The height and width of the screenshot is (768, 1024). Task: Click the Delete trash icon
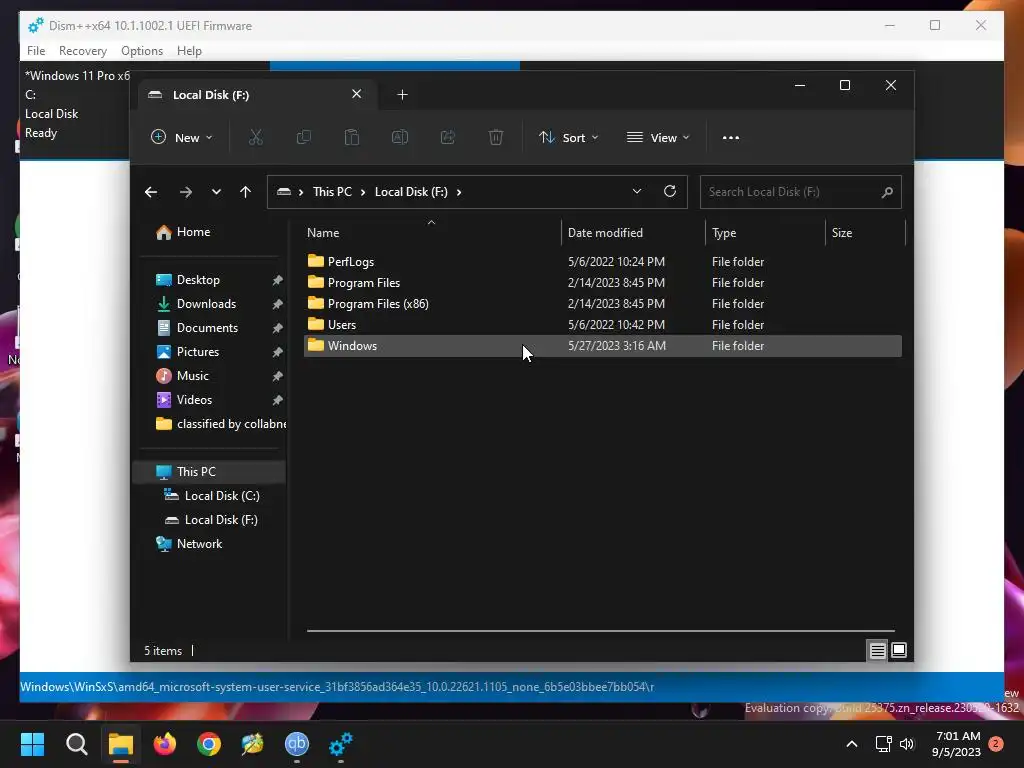(496, 137)
